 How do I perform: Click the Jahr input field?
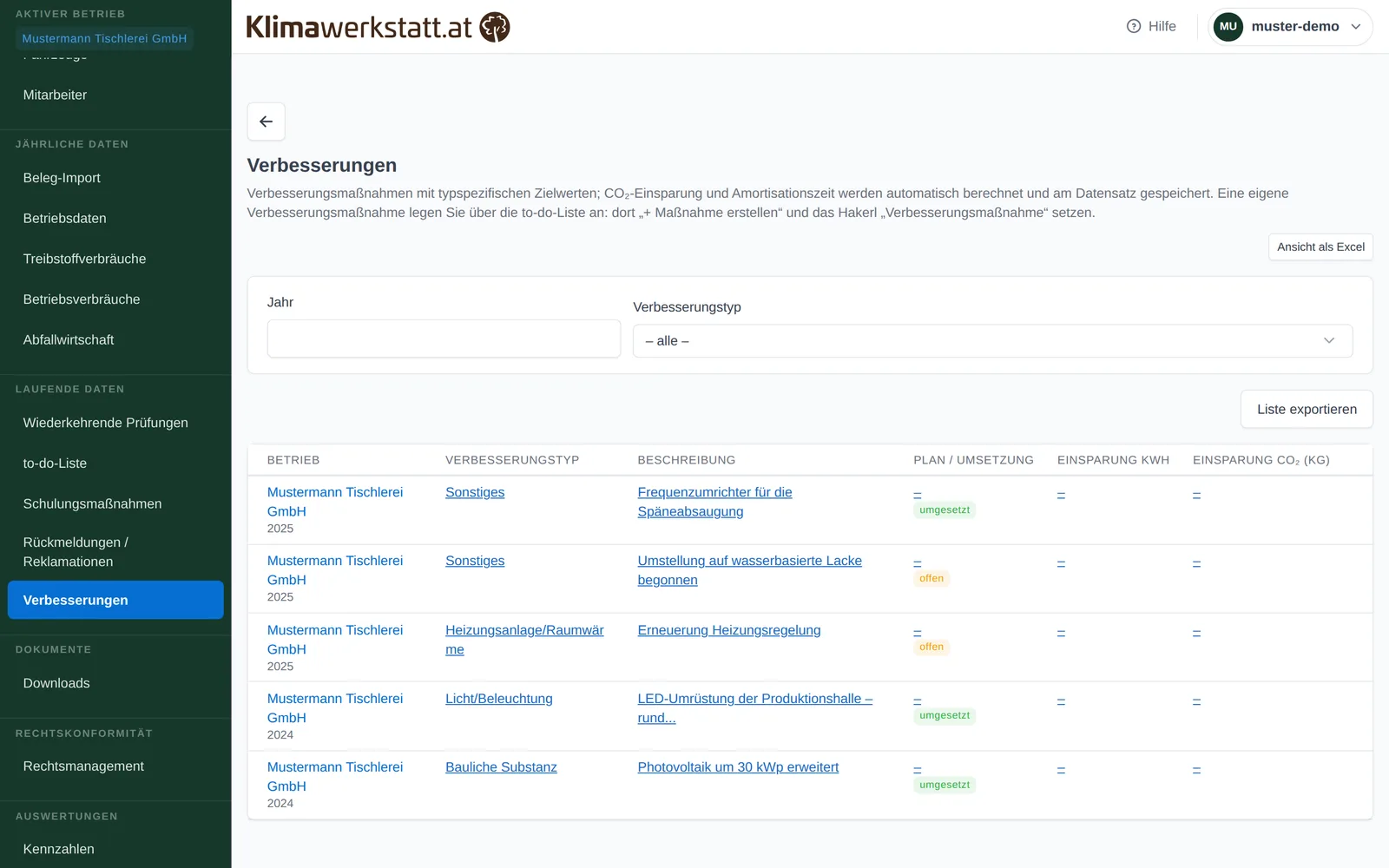444,339
